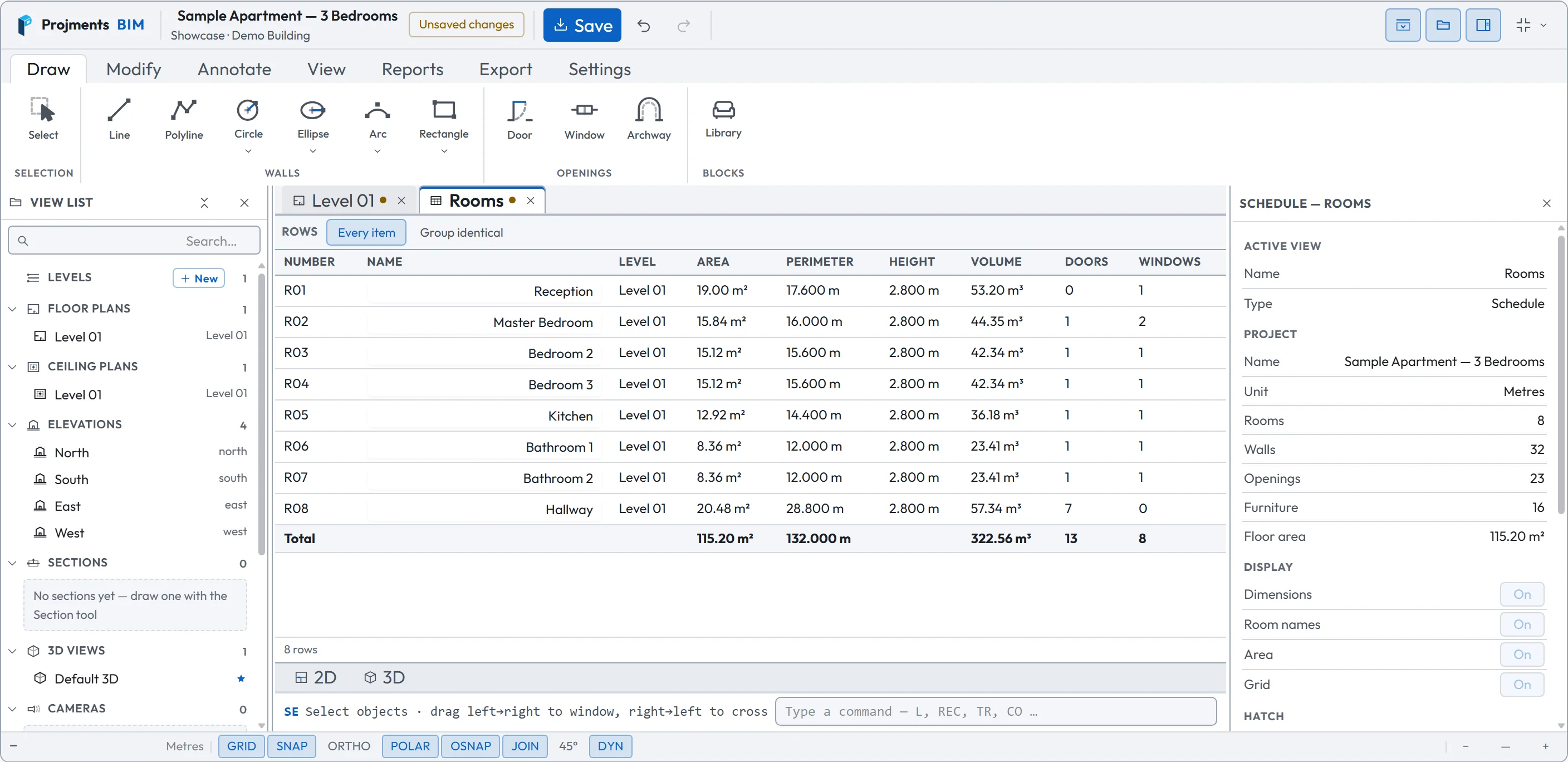Viewport: 1568px width, 762px height.
Task: Switch to the Modify ribbon tab
Action: (133, 69)
